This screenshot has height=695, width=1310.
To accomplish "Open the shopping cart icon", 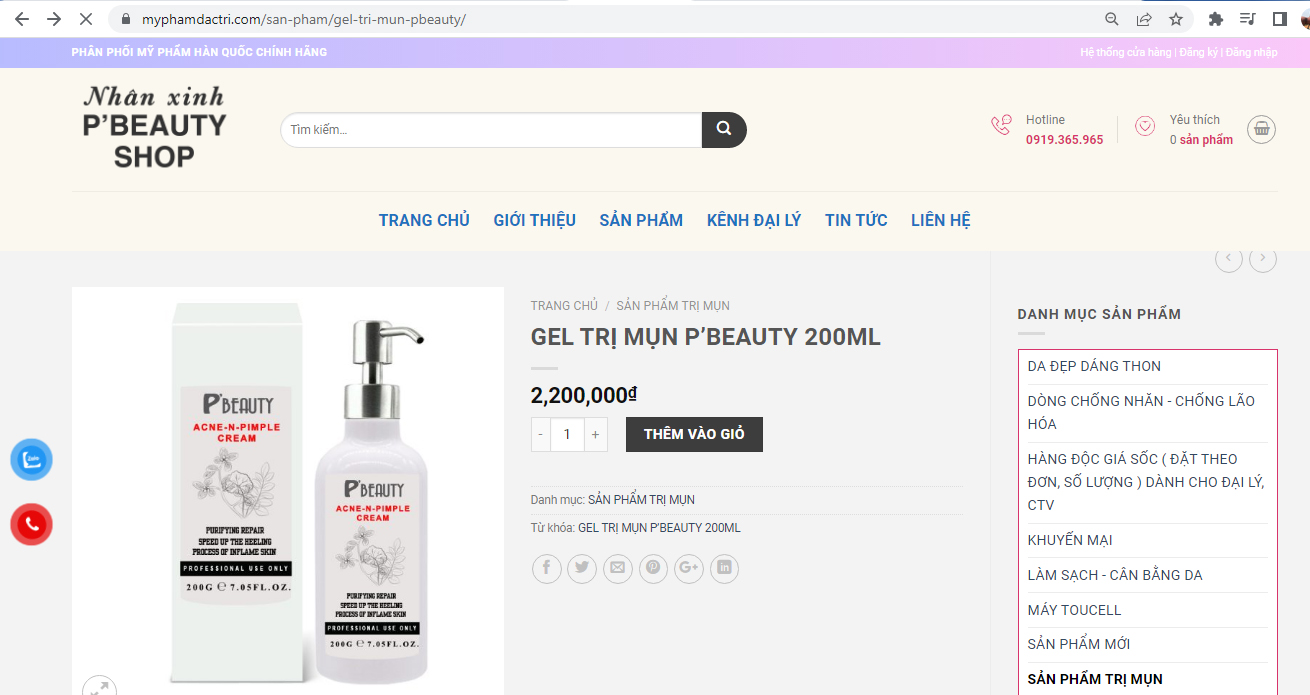I will point(1261,129).
